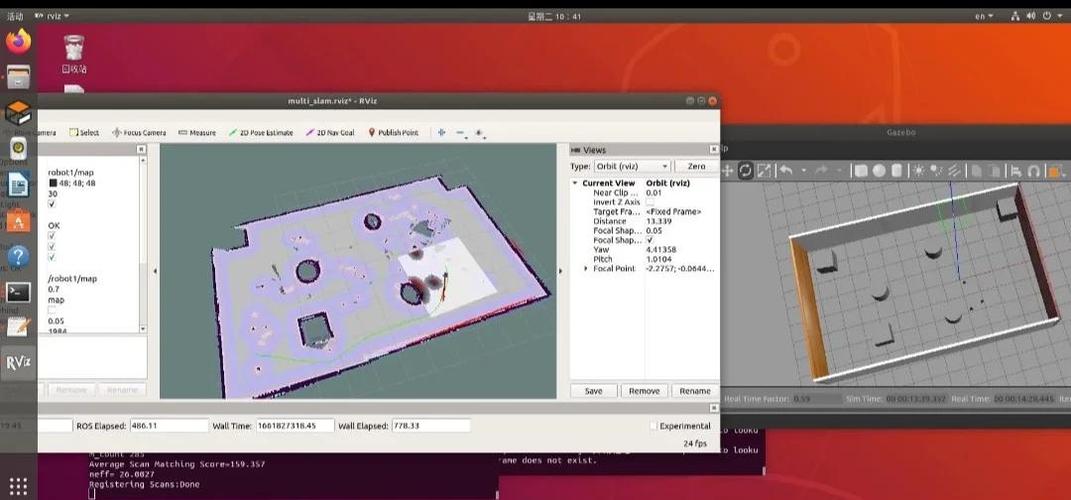This screenshot has height=500, width=1071.
Task: Open the en input language menu
Action: pyautogui.click(x=986, y=16)
